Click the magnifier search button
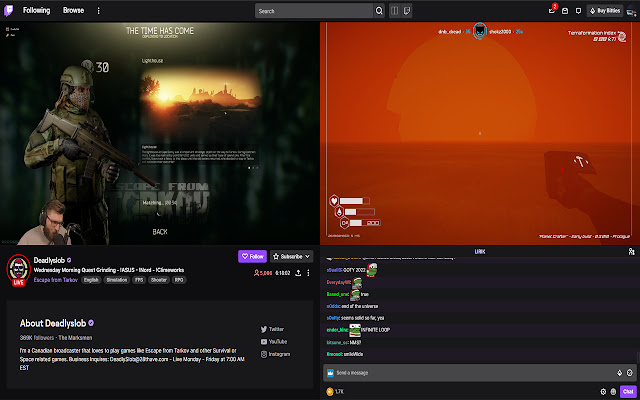Viewport: 640px width, 400px height. tap(379, 11)
